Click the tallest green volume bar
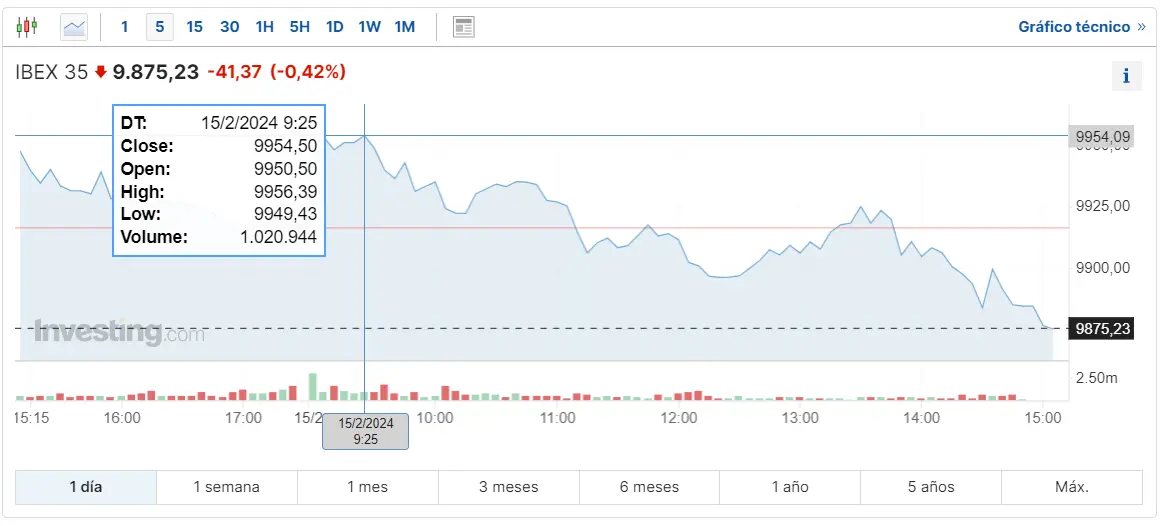The image size is (1165, 526). click(x=312, y=387)
